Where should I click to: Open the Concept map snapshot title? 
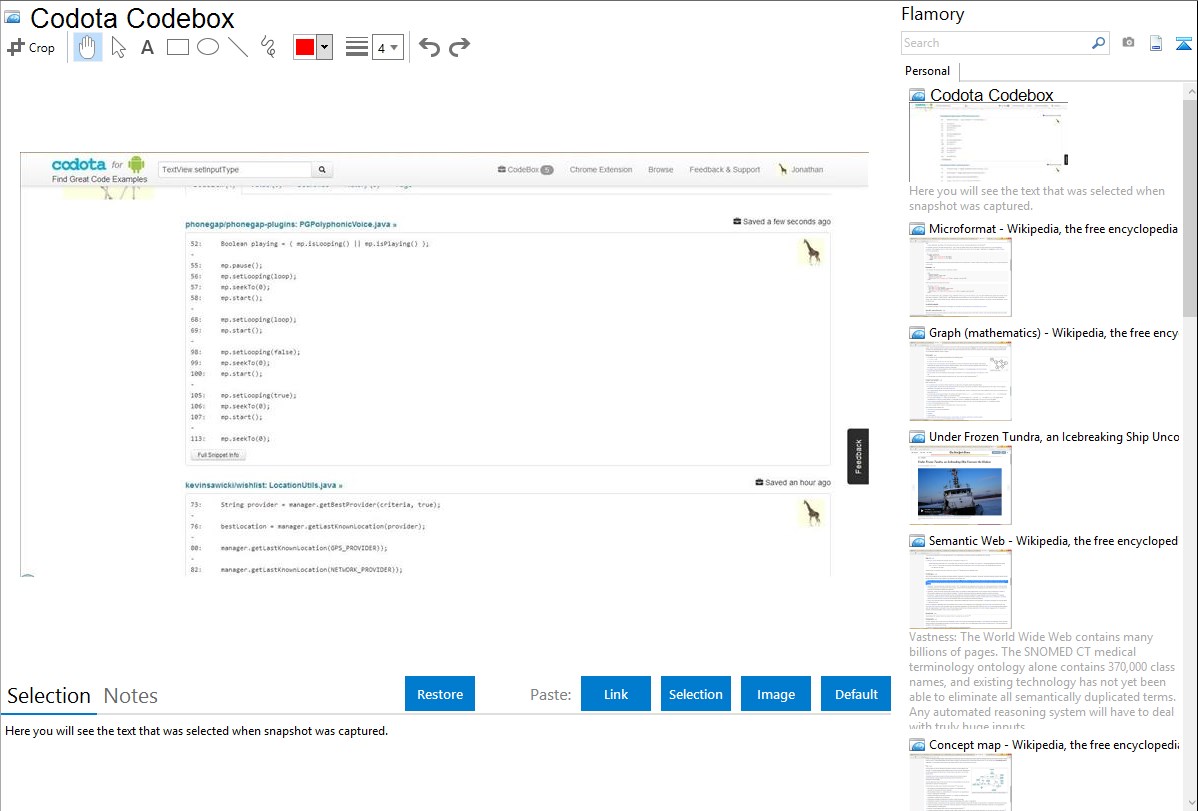(x=1054, y=744)
